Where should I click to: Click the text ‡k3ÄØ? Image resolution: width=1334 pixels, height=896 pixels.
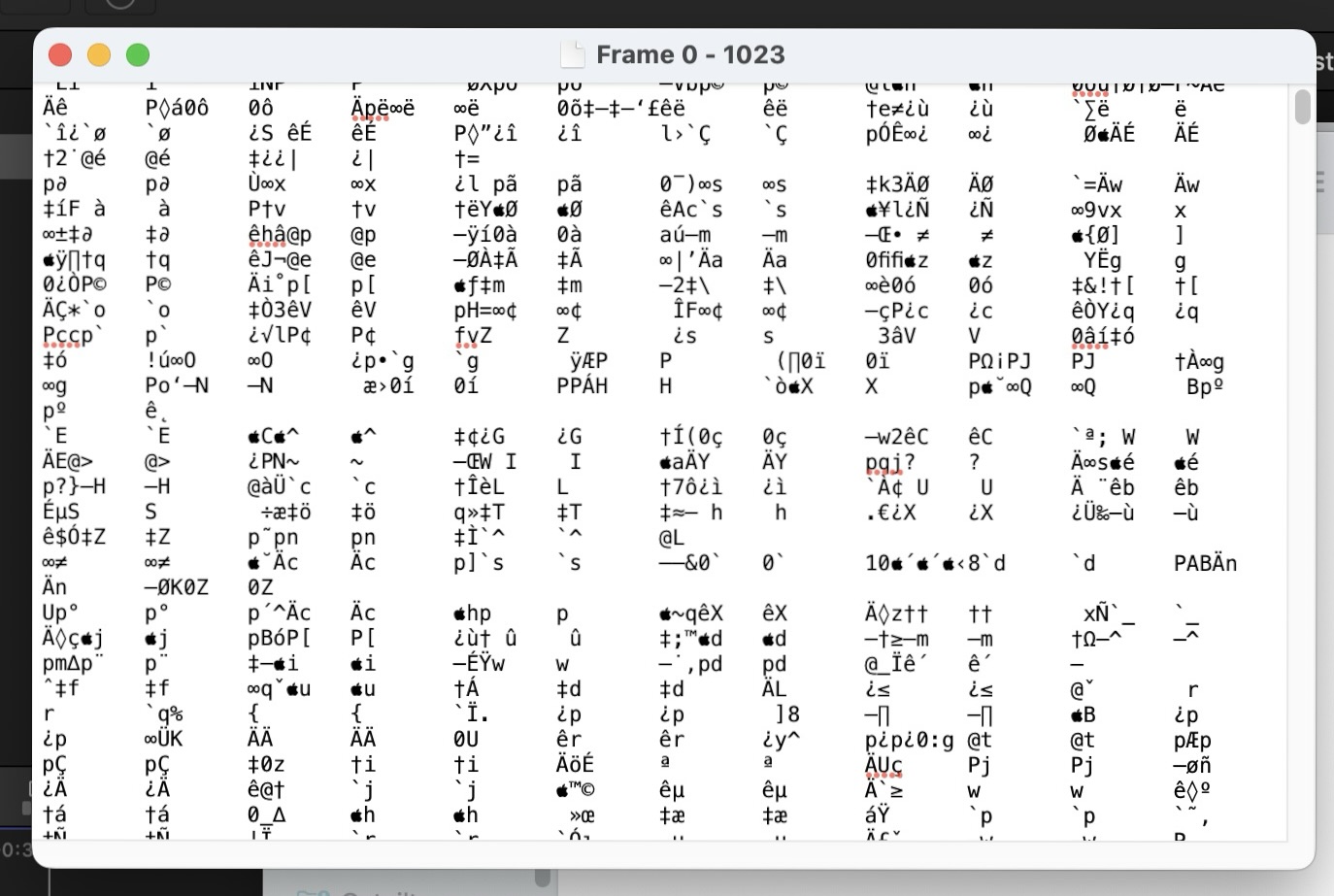pos(897,184)
